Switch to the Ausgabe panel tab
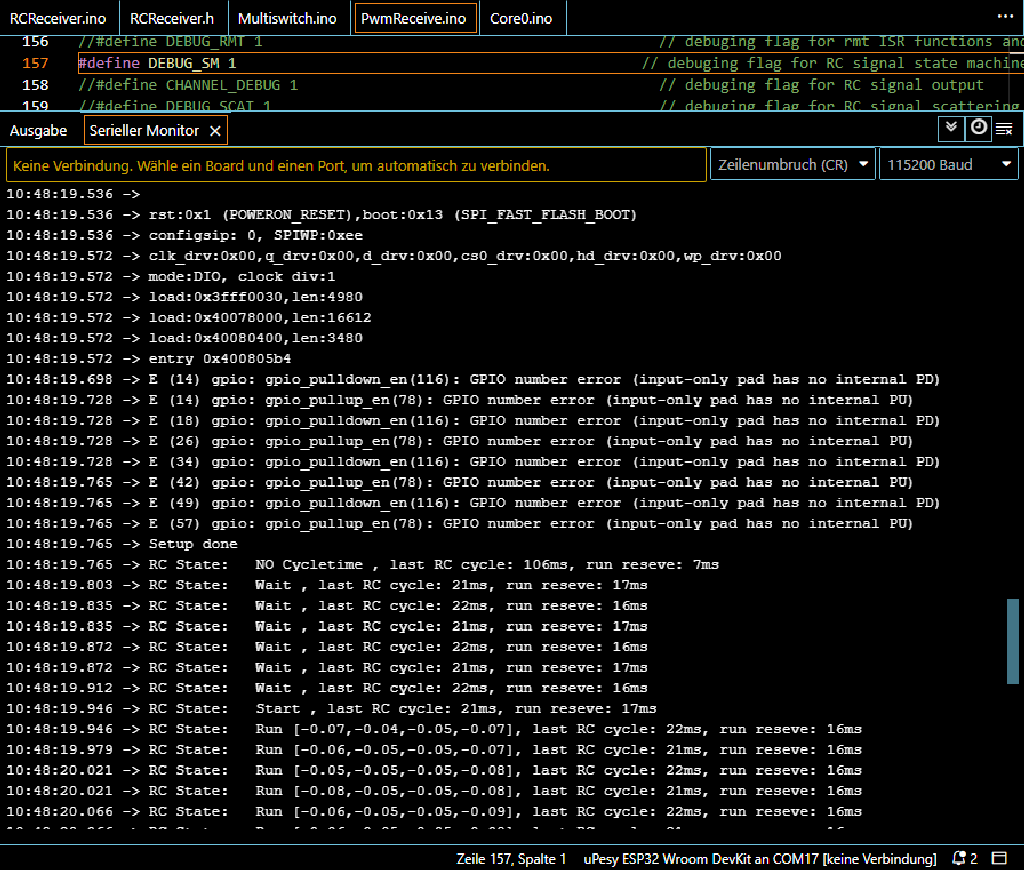1024x870 pixels. tap(39, 131)
